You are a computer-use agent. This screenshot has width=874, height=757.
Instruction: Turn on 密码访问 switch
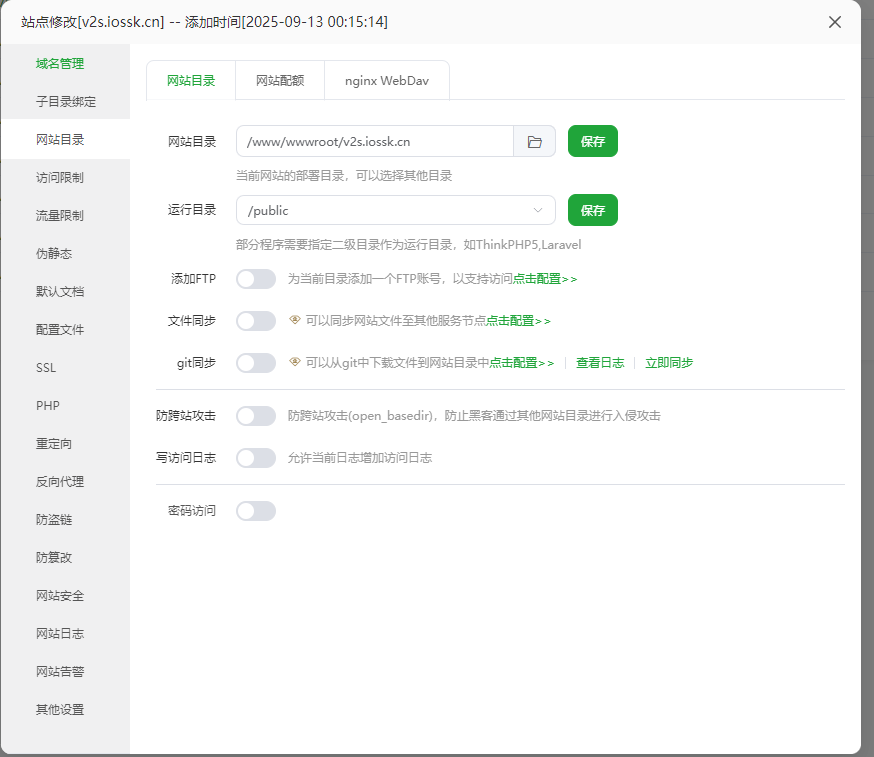255,510
